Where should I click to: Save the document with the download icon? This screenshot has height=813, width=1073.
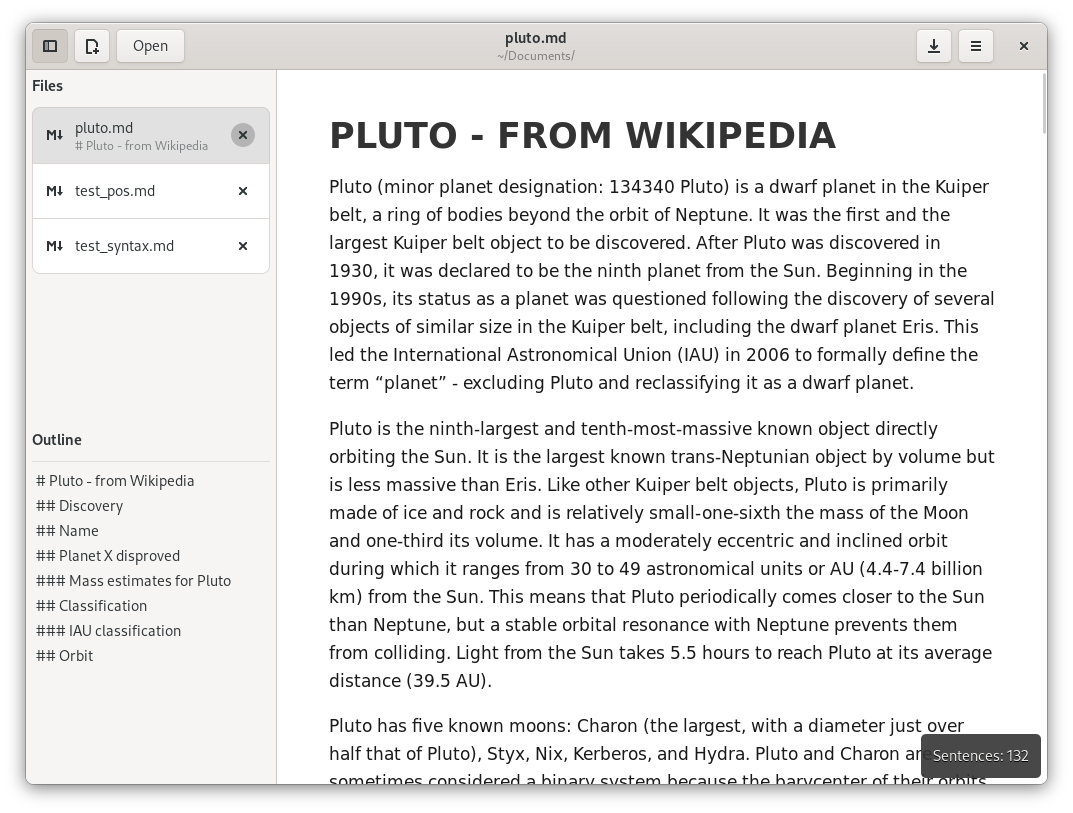(x=933, y=46)
